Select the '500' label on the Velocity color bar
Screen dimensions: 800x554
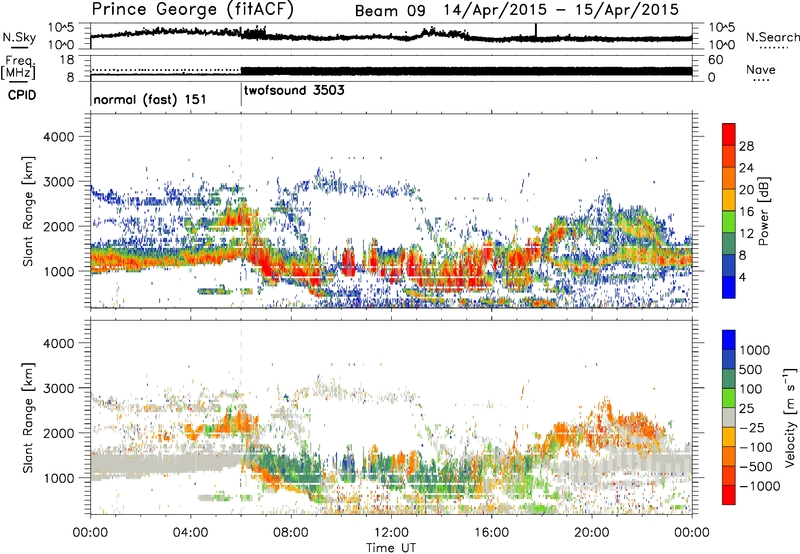click(x=751, y=370)
